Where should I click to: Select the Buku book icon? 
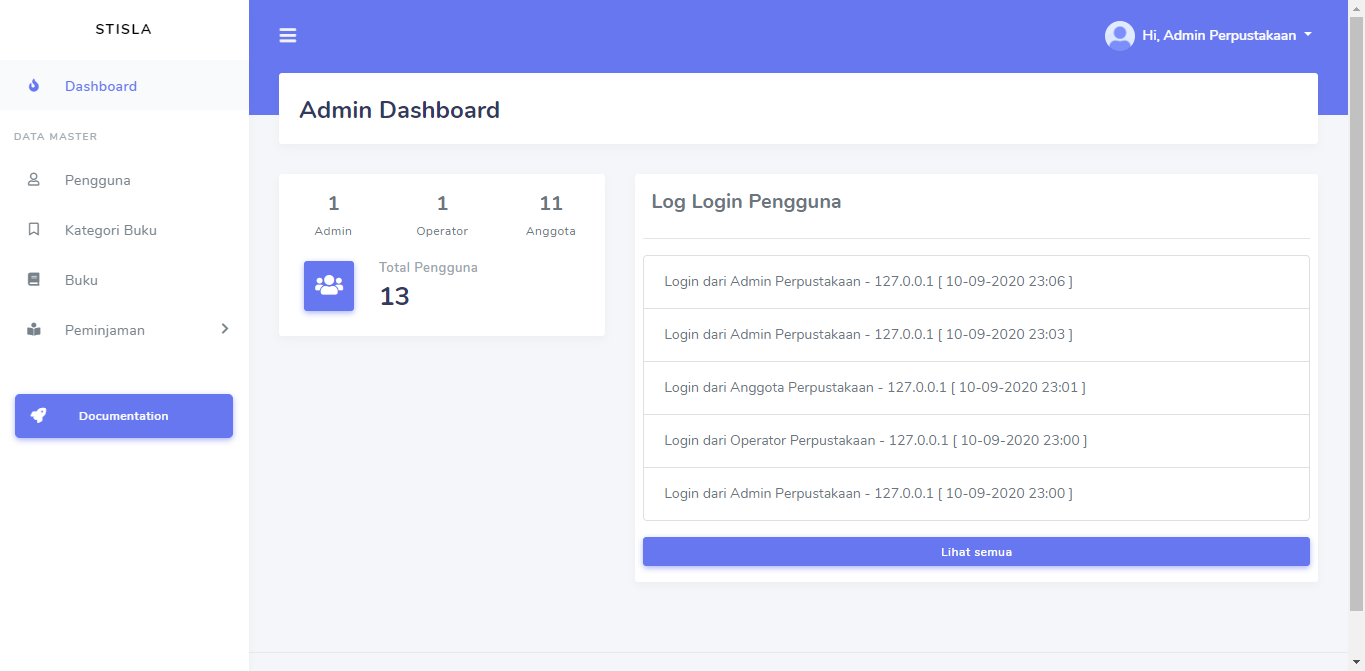click(x=33, y=280)
